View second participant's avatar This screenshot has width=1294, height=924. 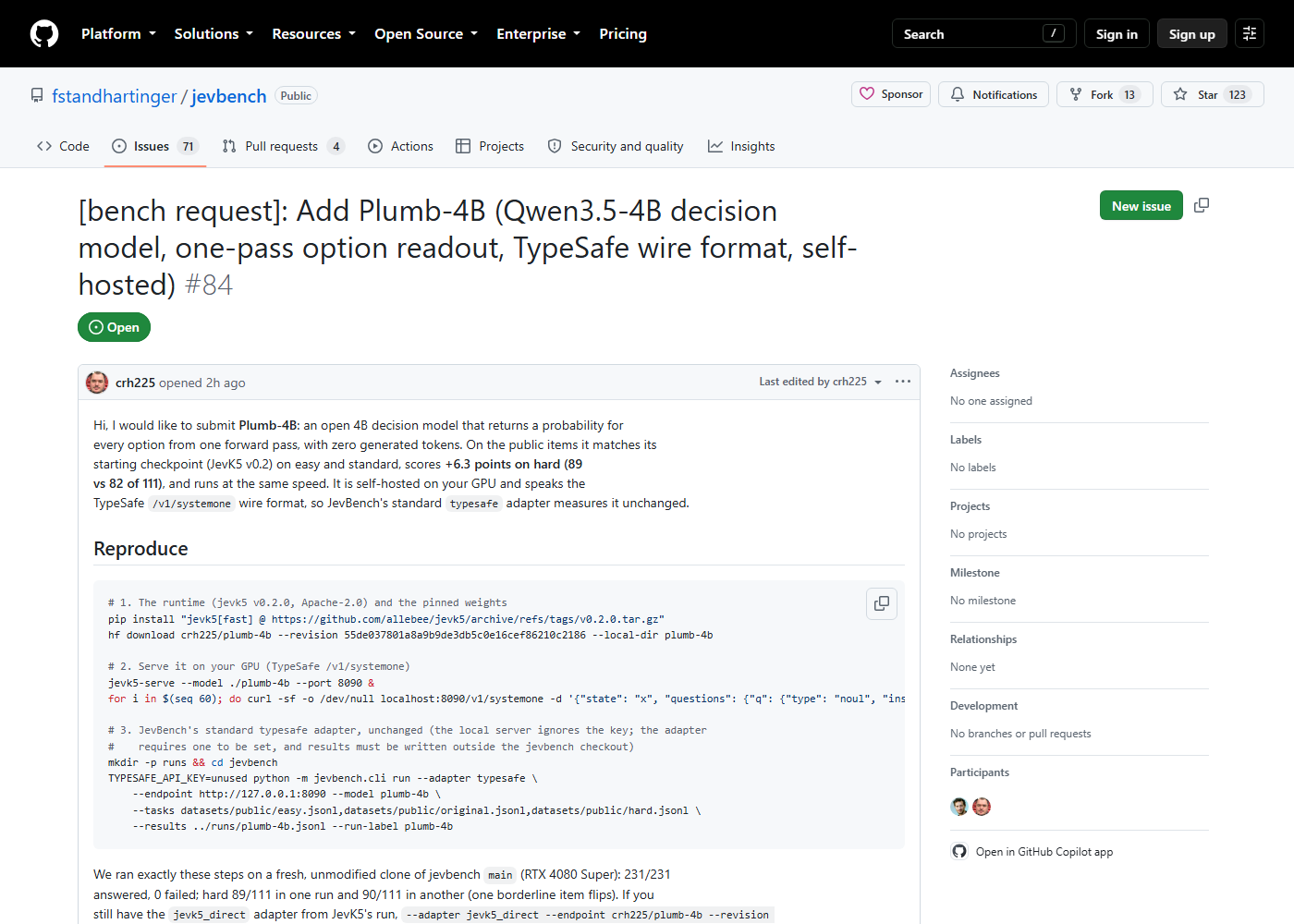pos(982,807)
